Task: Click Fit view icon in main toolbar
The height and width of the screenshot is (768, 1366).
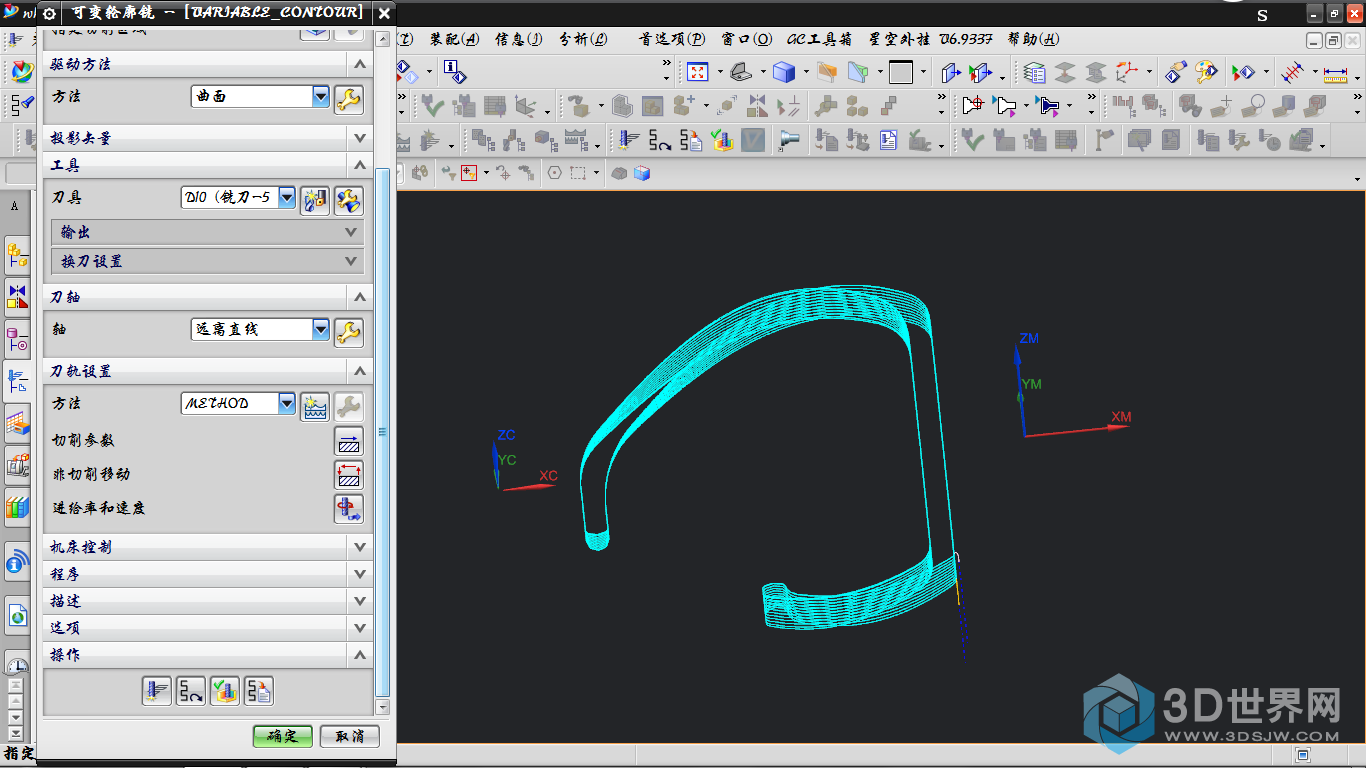Action: pyautogui.click(x=697, y=72)
